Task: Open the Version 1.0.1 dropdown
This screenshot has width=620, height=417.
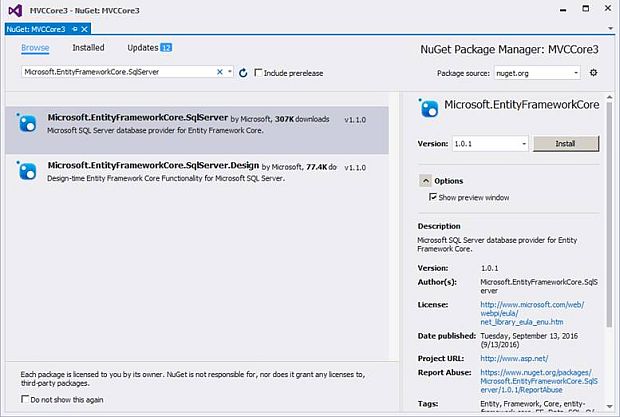Action: tap(524, 143)
